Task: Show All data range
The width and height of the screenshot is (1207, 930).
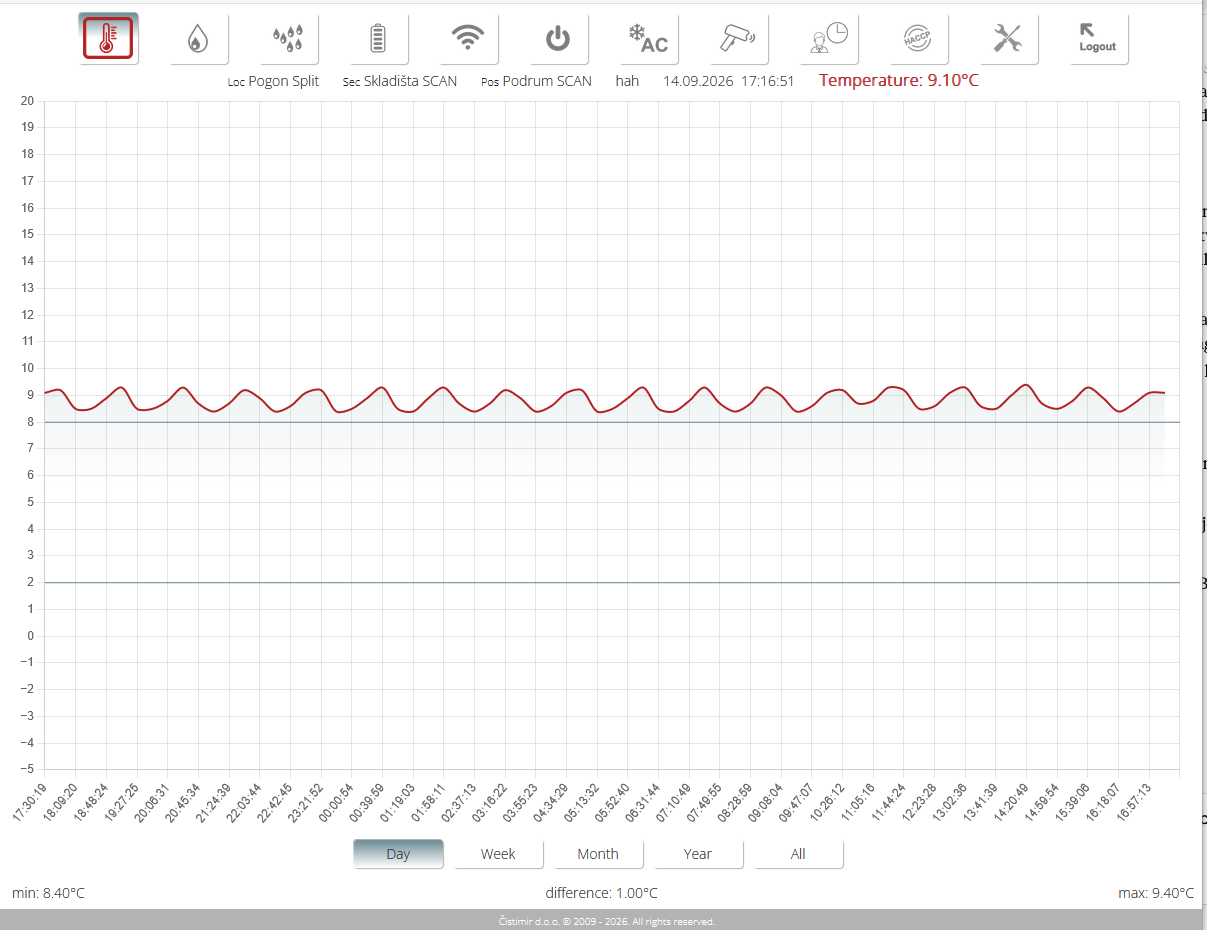Action: point(798,854)
